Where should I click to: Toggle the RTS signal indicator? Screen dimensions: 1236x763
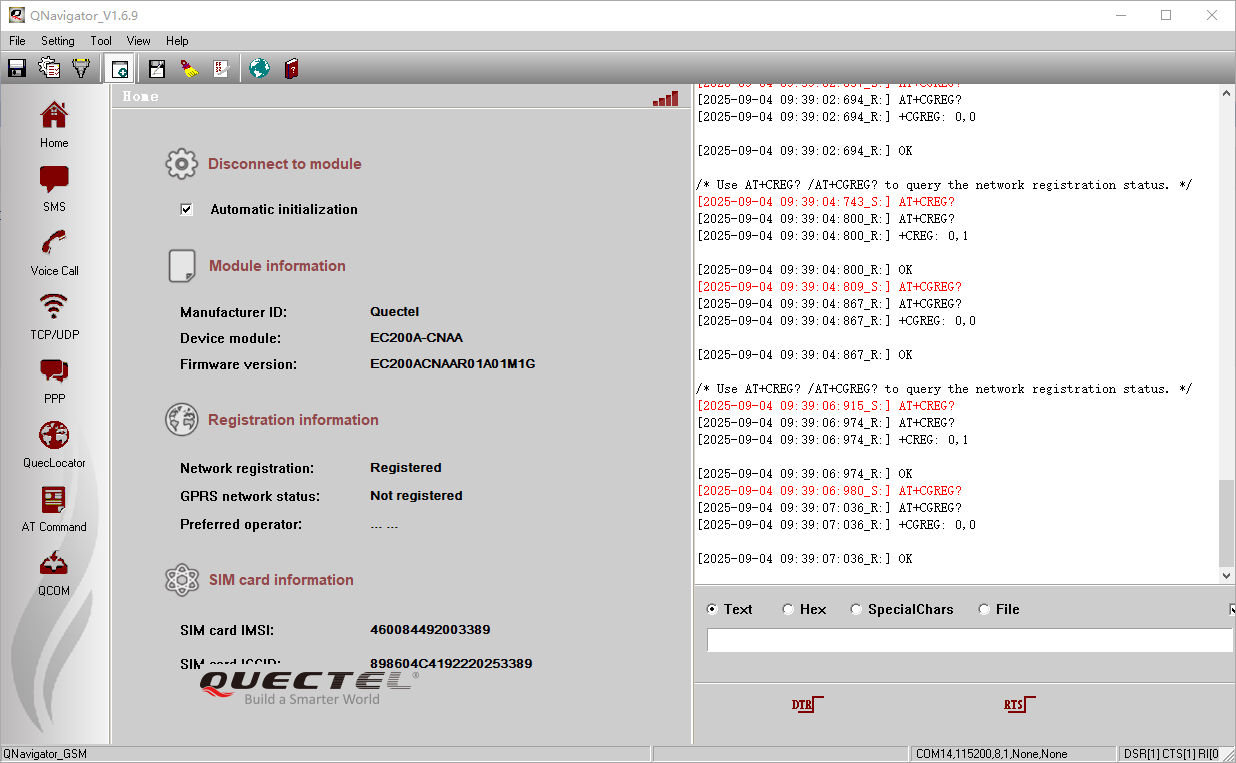[1019, 704]
